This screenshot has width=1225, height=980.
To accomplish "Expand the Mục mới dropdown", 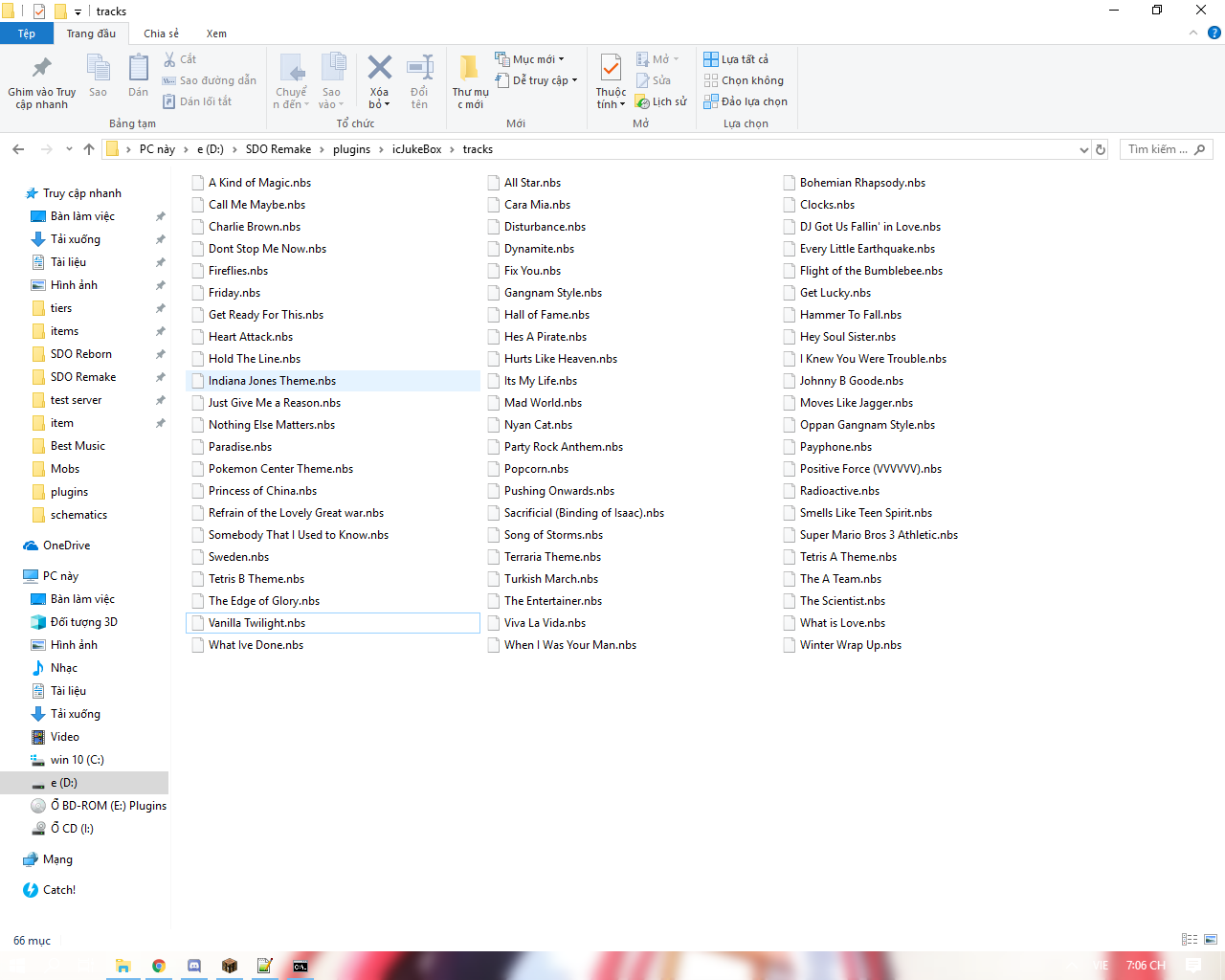I will [530, 59].
